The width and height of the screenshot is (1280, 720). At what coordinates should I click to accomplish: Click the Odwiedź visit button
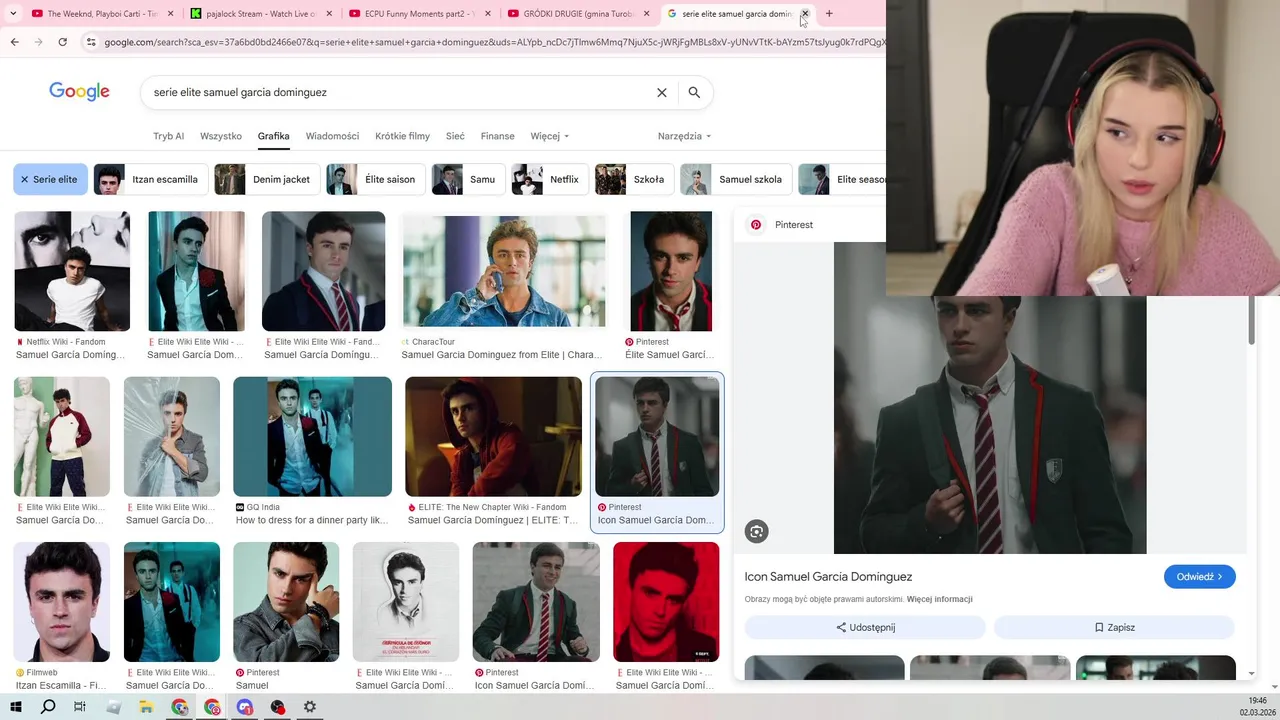pos(1200,577)
